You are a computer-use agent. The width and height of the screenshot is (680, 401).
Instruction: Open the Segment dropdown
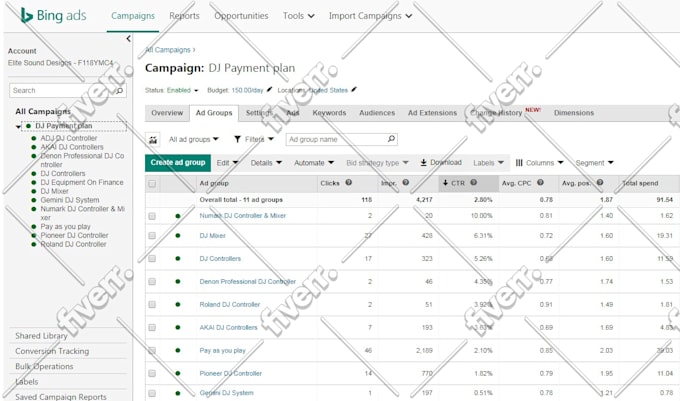pyautogui.click(x=594, y=163)
